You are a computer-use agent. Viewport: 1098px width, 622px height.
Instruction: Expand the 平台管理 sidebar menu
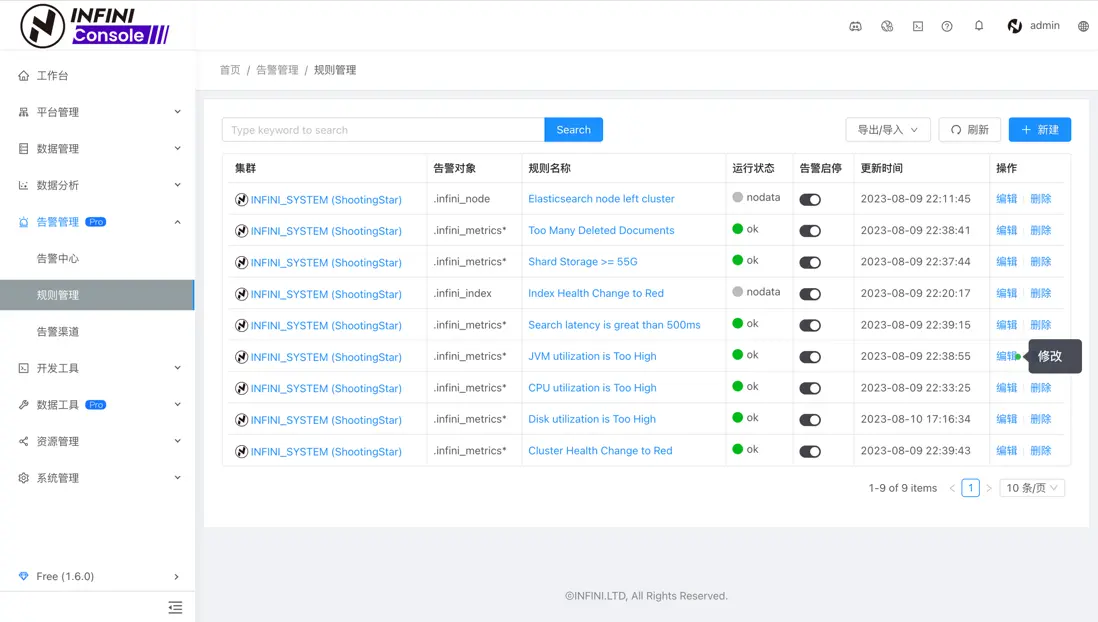tap(98, 112)
